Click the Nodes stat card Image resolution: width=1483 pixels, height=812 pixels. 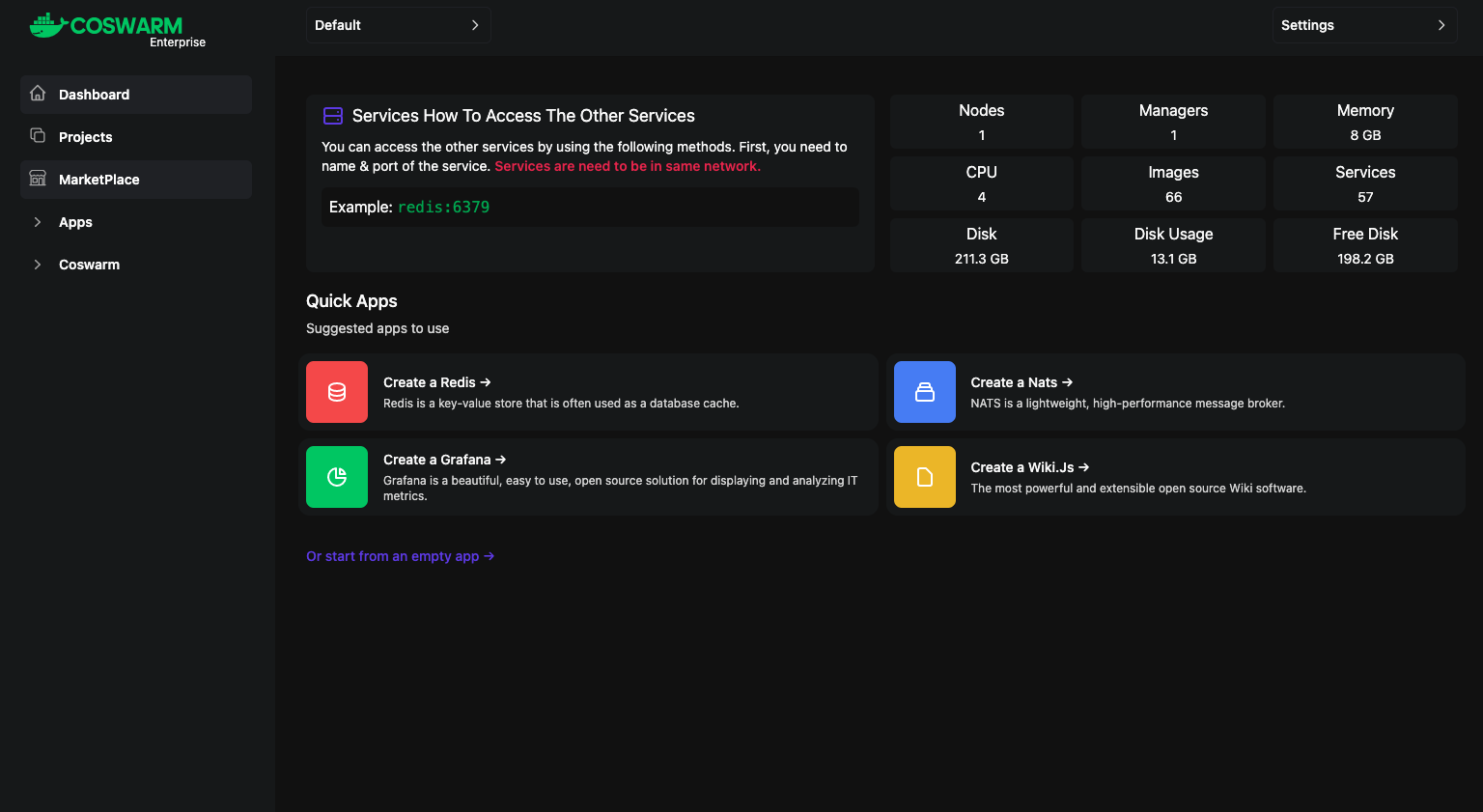click(982, 122)
